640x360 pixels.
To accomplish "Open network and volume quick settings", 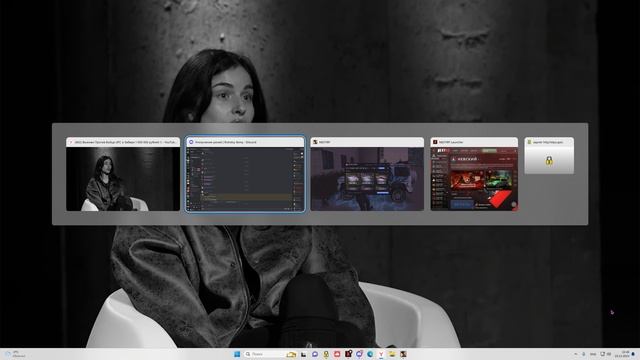I will point(606,354).
